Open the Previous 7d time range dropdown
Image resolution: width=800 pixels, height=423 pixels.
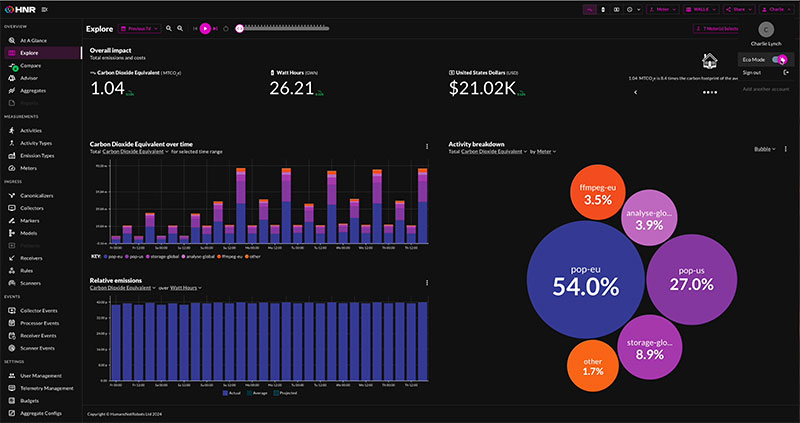(138, 29)
